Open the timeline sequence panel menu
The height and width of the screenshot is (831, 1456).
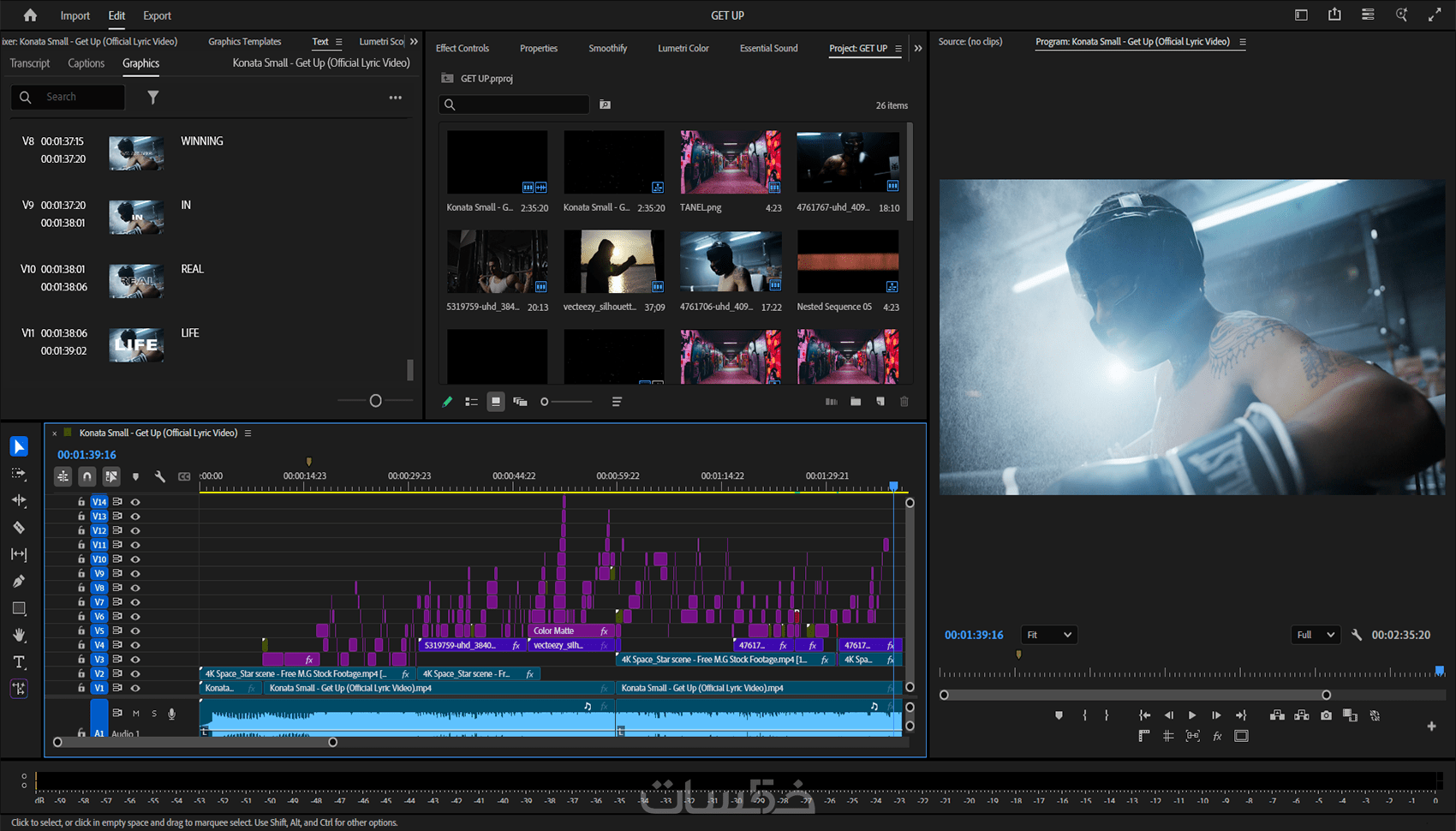coord(248,433)
